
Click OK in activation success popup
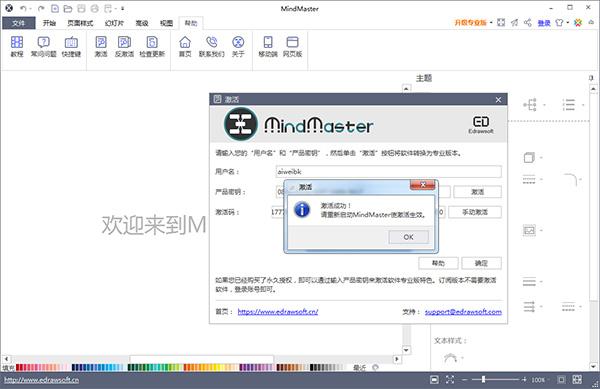point(408,237)
